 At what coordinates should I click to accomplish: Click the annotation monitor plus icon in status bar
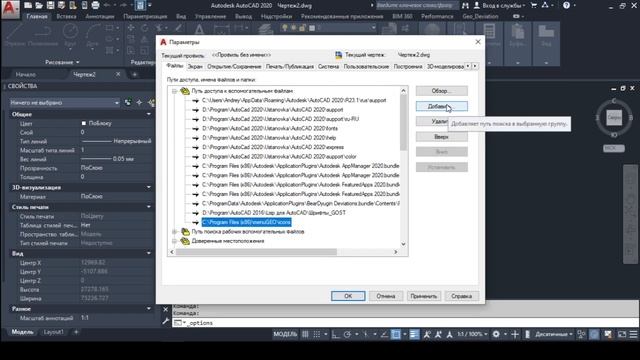click(515, 334)
